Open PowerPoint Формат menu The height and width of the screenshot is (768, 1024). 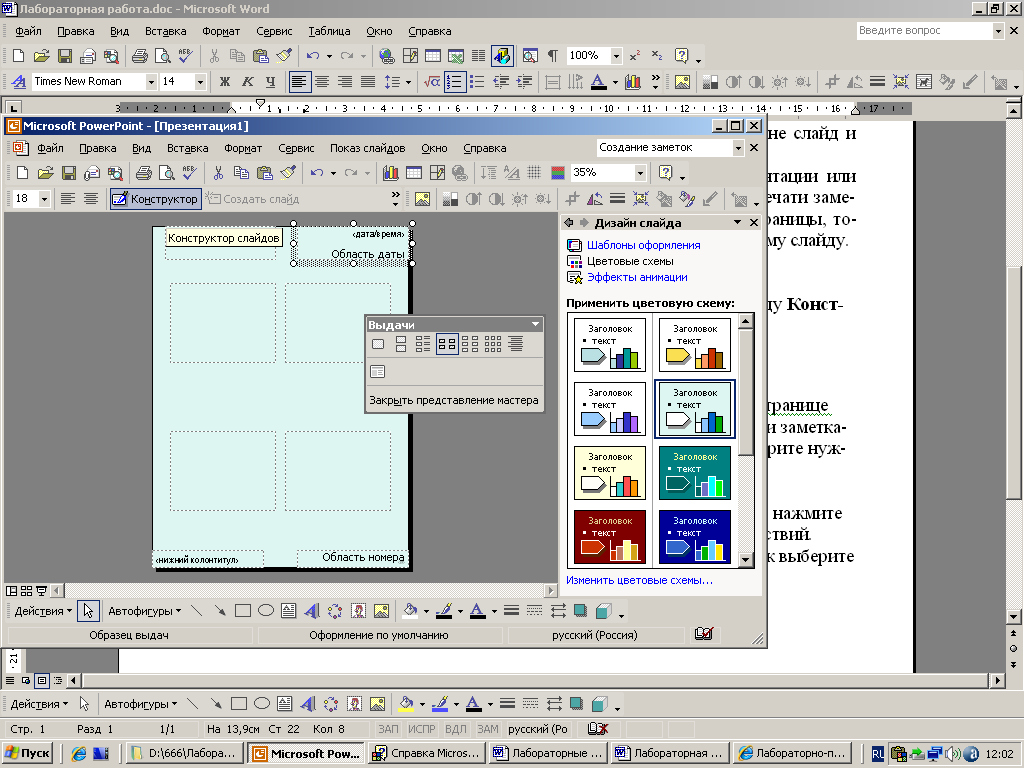[x=243, y=148]
